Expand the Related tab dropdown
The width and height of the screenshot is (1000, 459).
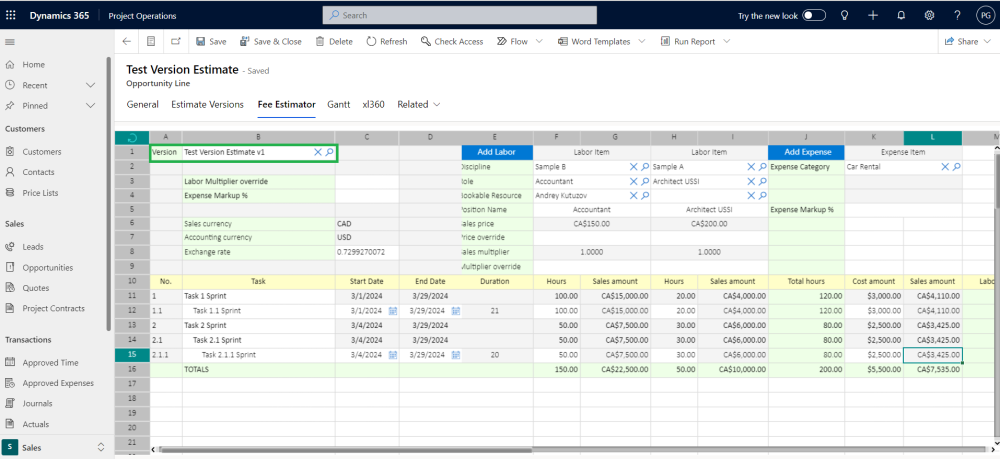[419, 104]
